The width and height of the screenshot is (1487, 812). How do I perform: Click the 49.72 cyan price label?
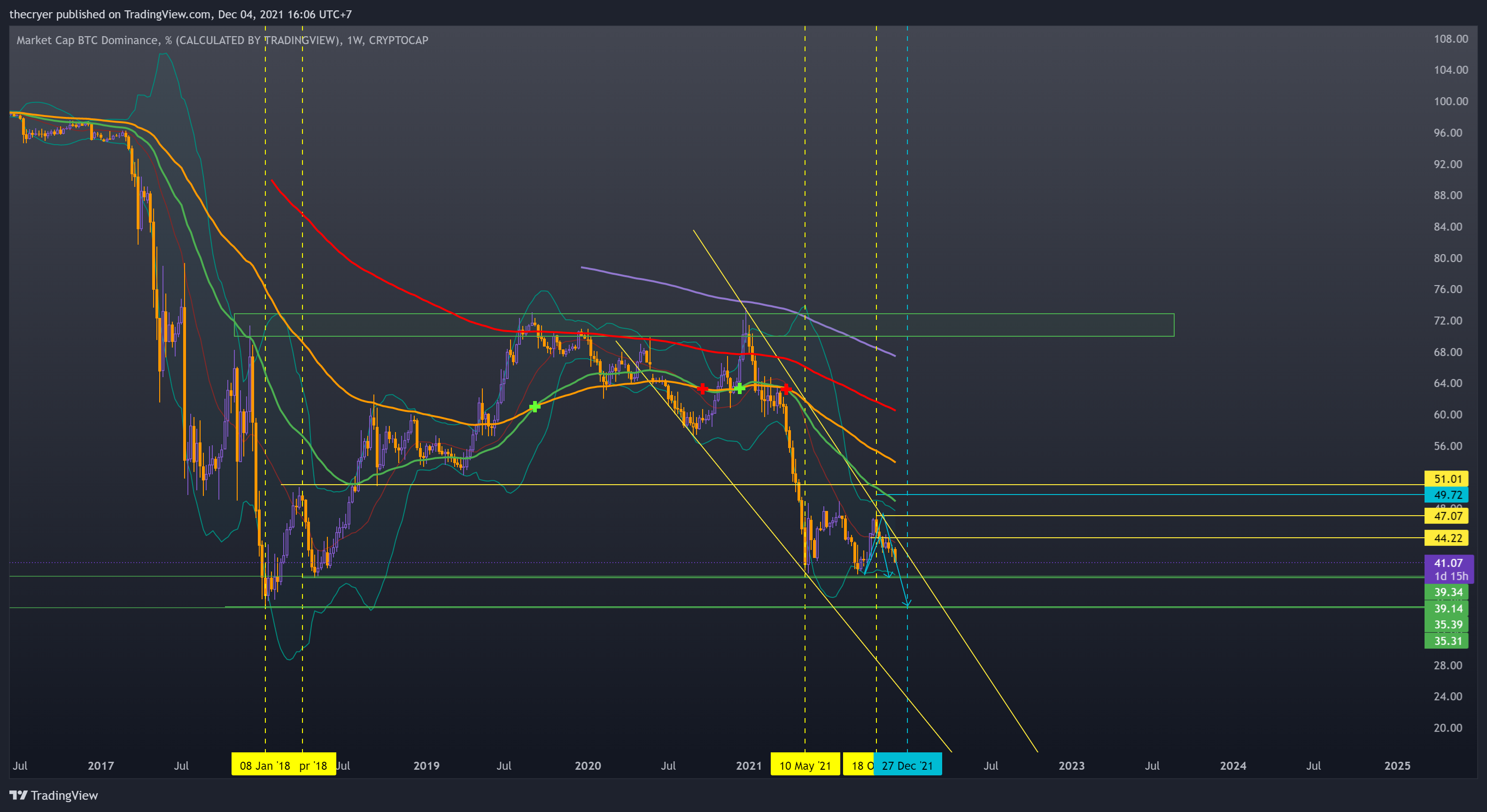1447,495
